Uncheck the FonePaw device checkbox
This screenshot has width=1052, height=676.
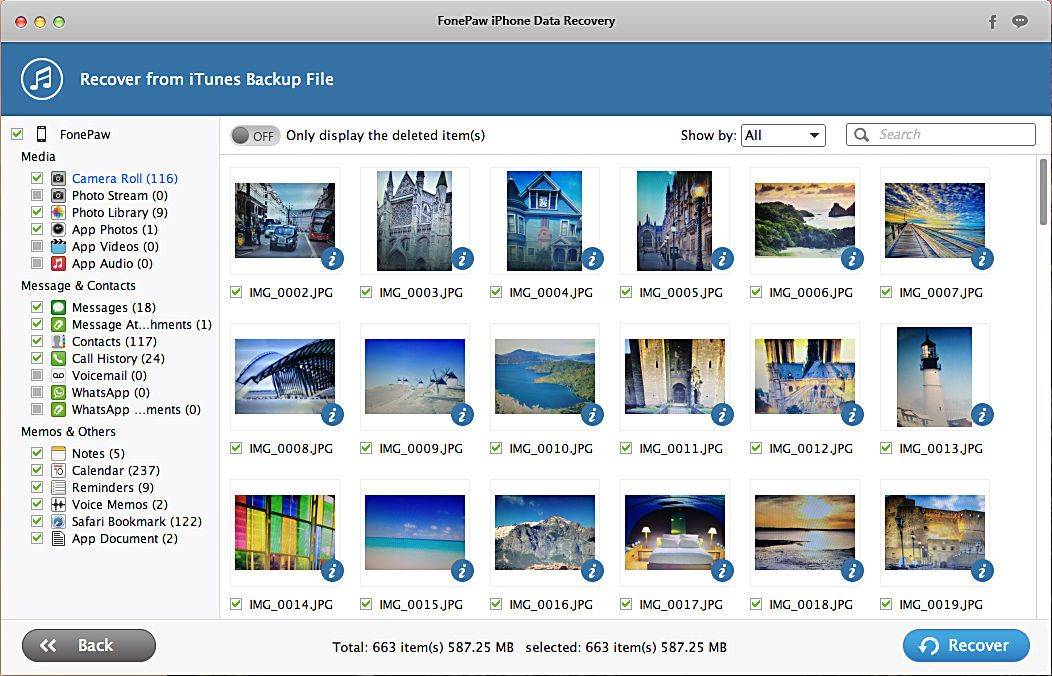(x=17, y=134)
